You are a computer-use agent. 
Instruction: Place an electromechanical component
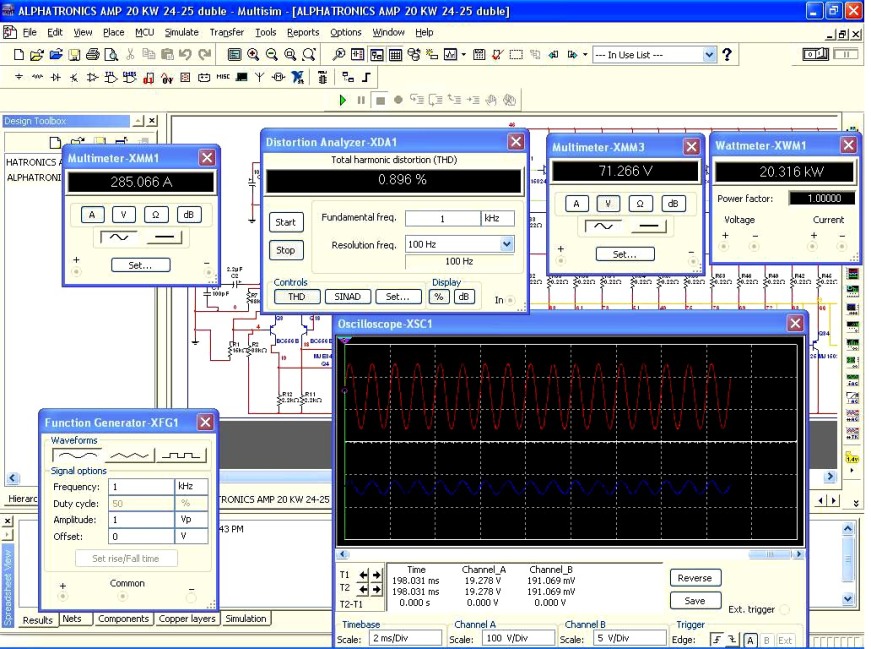pos(278,77)
